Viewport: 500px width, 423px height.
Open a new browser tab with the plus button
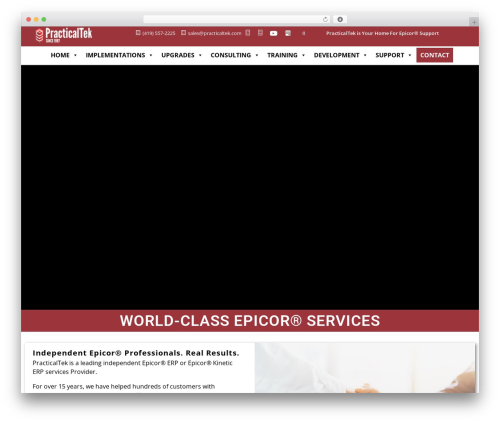(474, 22)
